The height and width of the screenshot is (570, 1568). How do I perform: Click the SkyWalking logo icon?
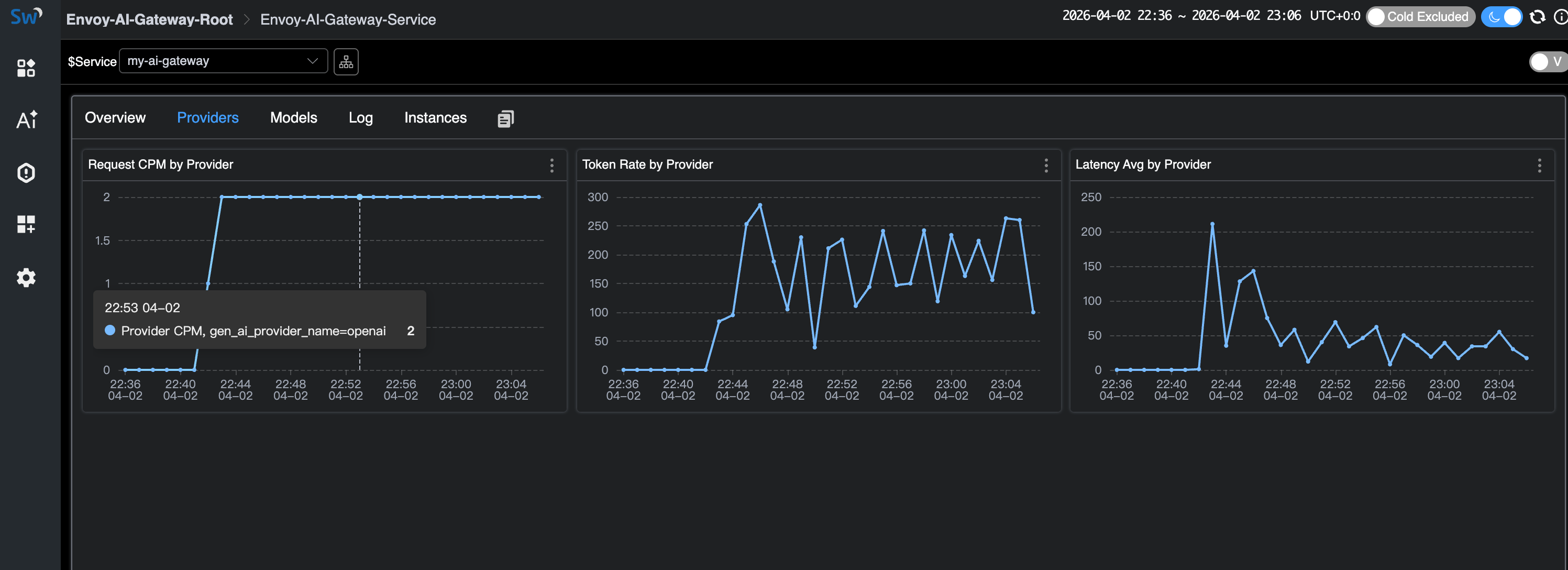(x=26, y=16)
